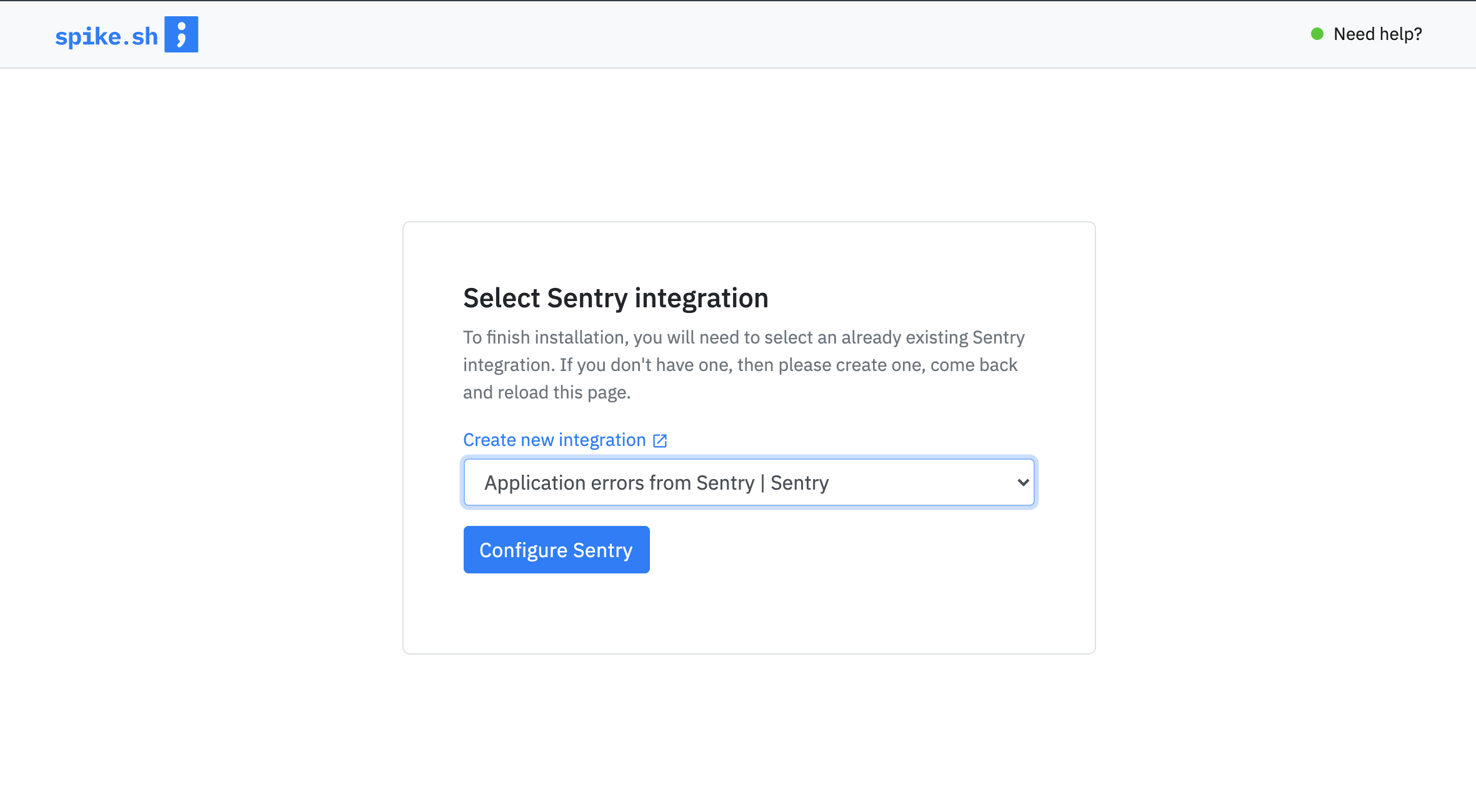1476x812 pixels.
Task: Click the Select Sentry integration heading
Action: click(616, 298)
